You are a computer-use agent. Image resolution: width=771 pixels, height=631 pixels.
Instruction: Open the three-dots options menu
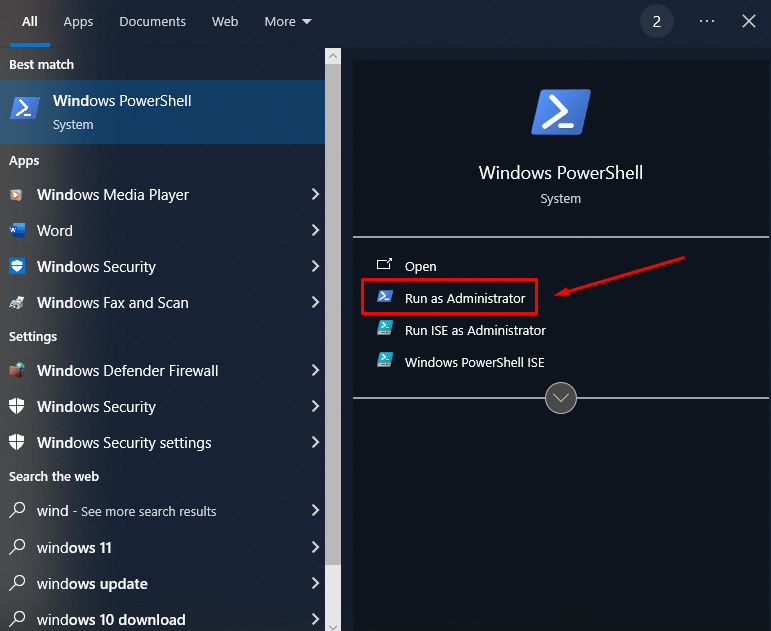click(707, 21)
